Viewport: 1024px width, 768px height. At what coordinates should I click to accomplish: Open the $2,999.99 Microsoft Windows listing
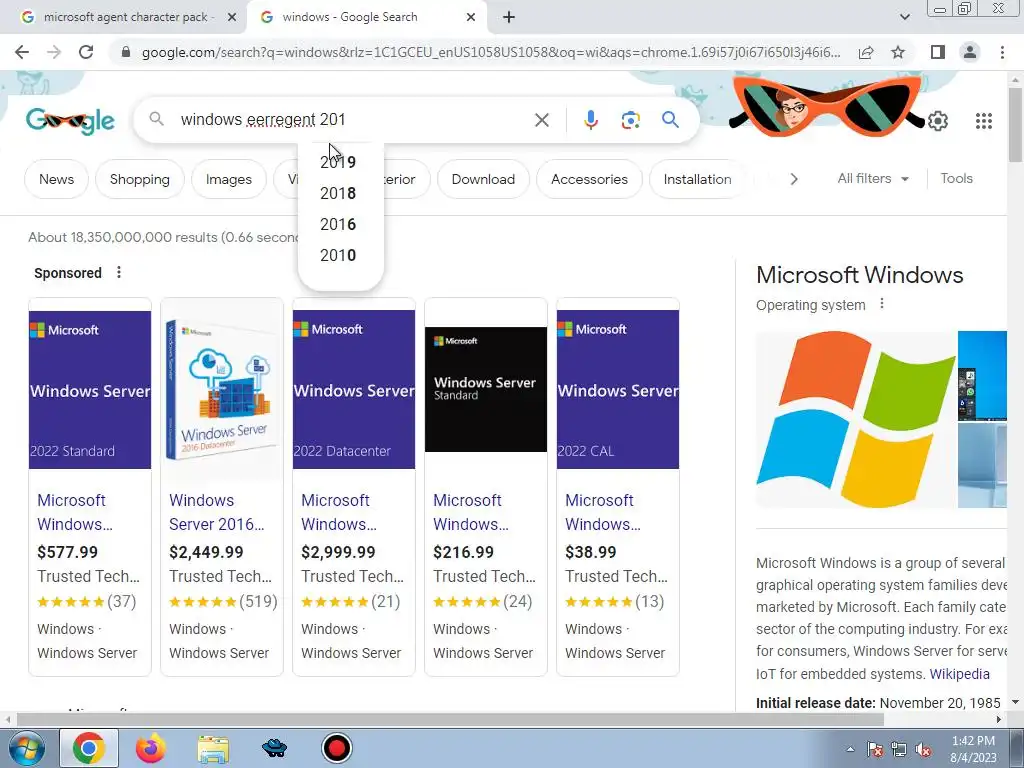(338, 512)
